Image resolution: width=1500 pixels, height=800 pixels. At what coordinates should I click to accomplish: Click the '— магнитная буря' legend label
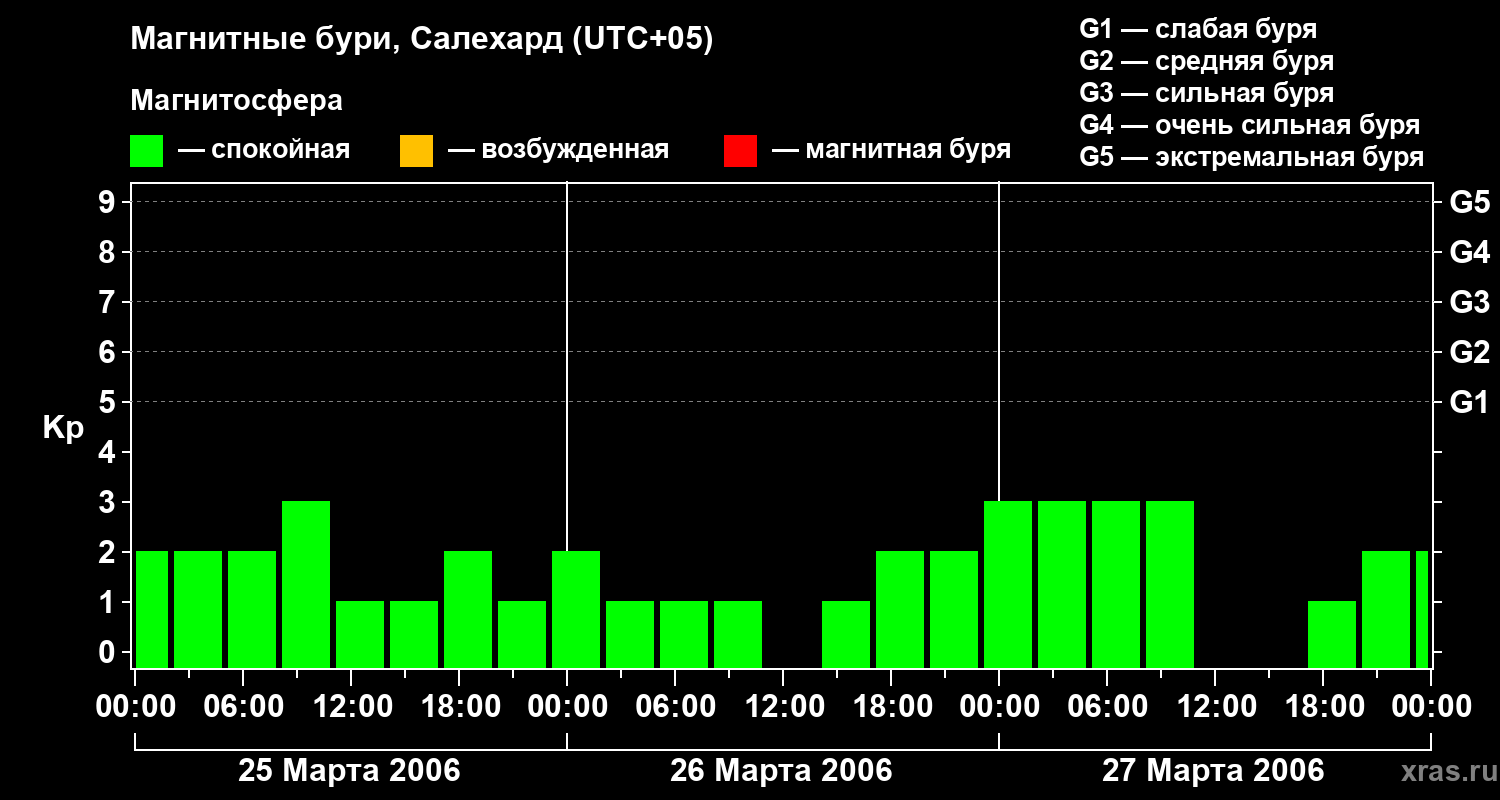[x=892, y=151]
